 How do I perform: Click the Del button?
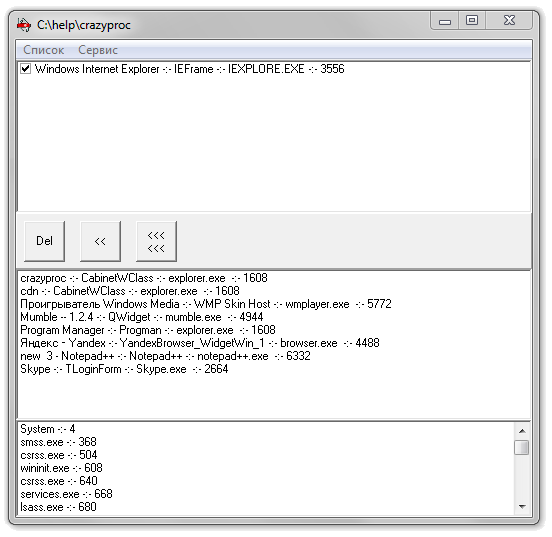(44, 241)
